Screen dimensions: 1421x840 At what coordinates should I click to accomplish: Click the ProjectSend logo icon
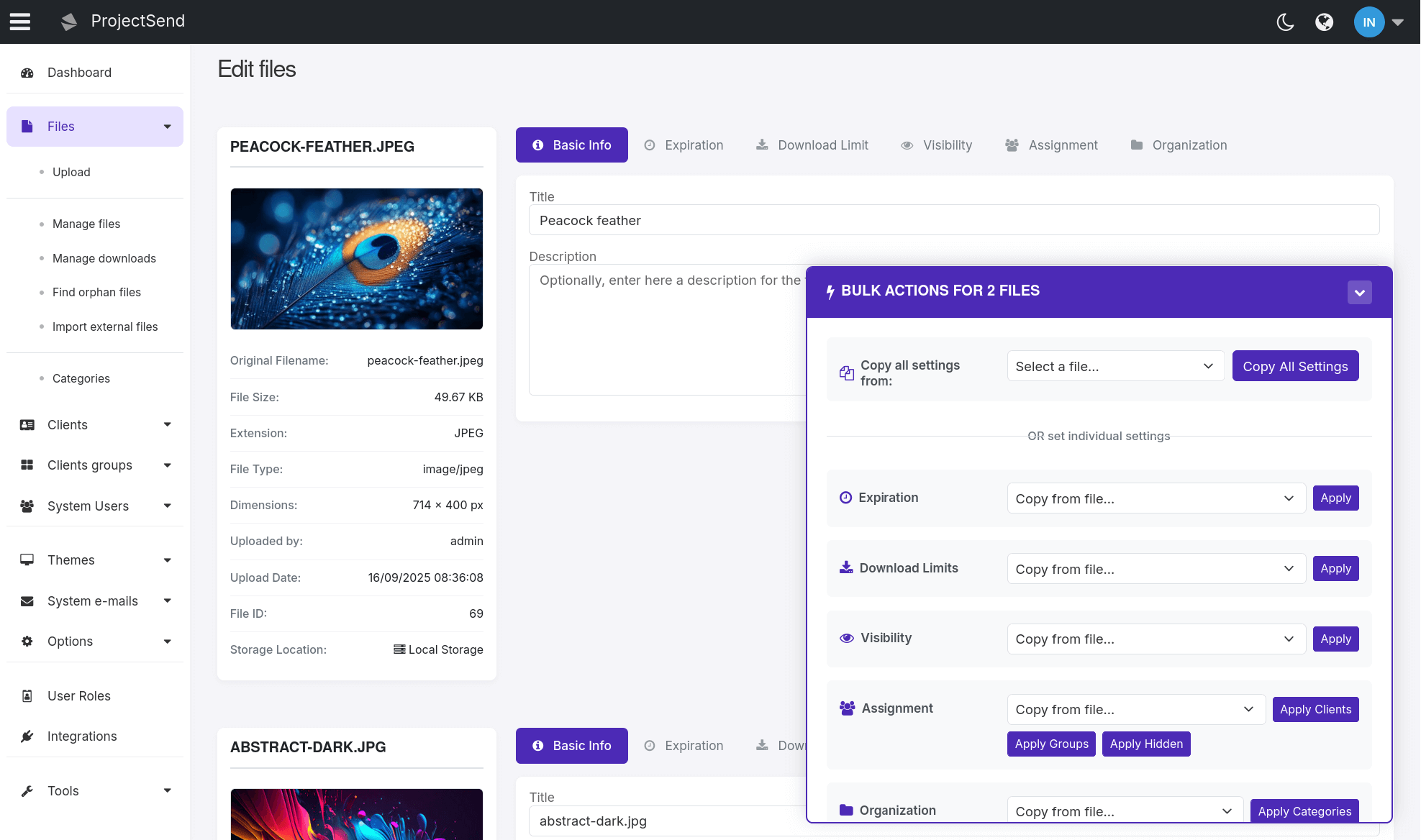(x=68, y=22)
